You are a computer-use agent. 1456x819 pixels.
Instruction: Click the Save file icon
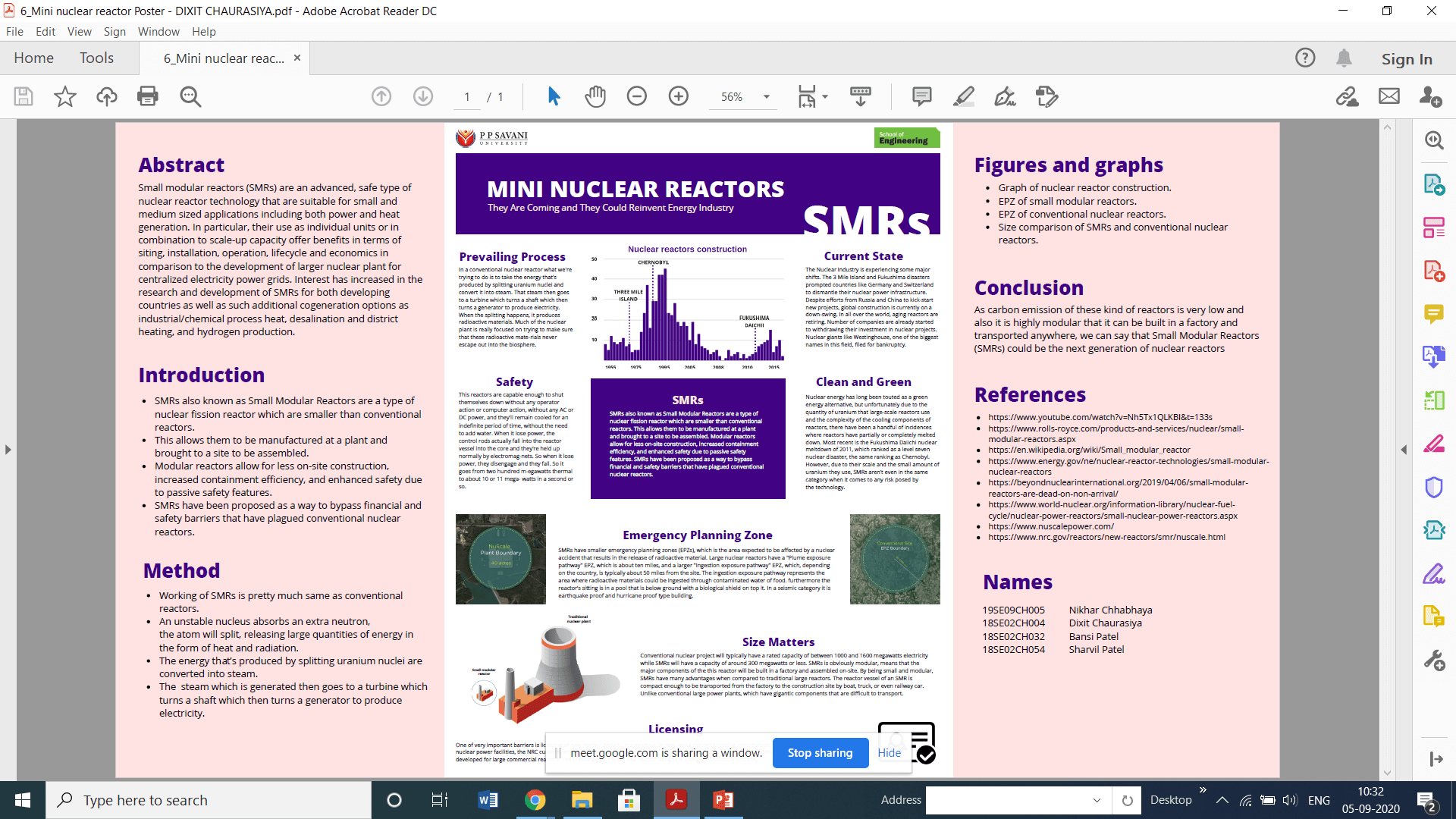tap(24, 96)
